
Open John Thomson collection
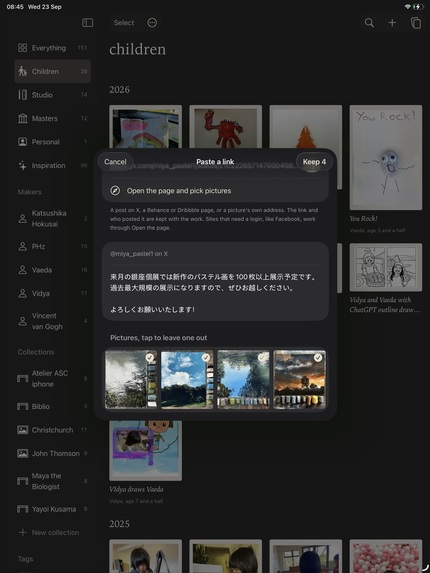[x=52, y=454]
